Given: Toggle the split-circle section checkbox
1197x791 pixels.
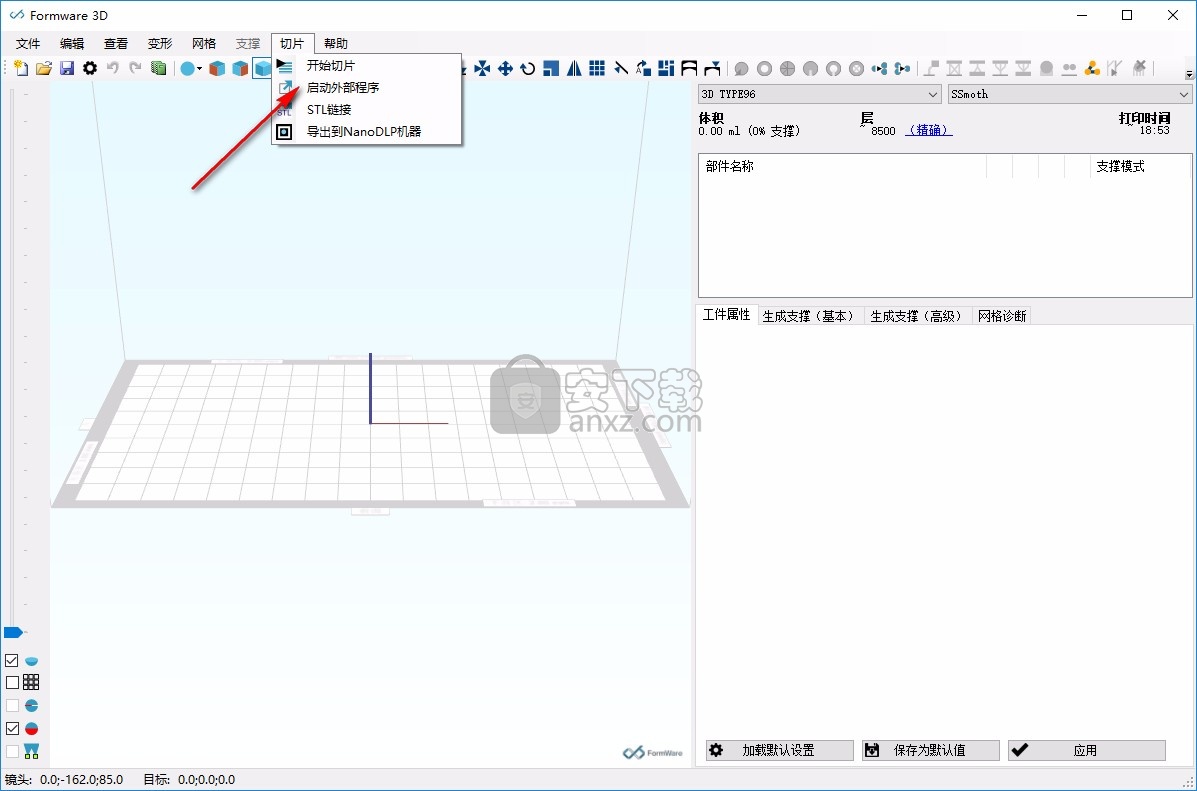Looking at the screenshot, I should pyautogui.click(x=12, y=705).
